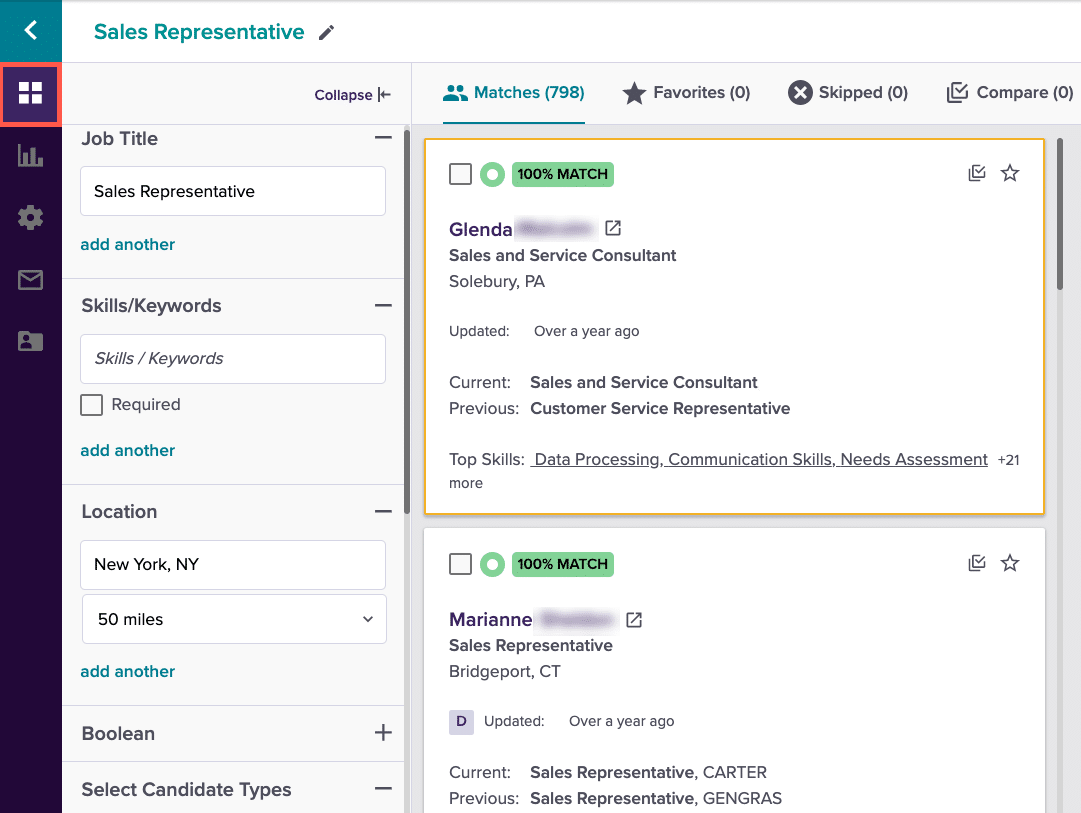This screenshot has width=1081, height=813.
Task: Add Marianne to compare using the compare icon
Action: click(x=977, y=564)
